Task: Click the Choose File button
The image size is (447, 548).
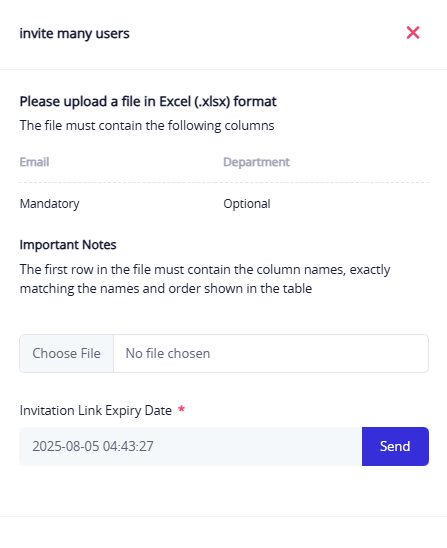Action: point(66,353)
